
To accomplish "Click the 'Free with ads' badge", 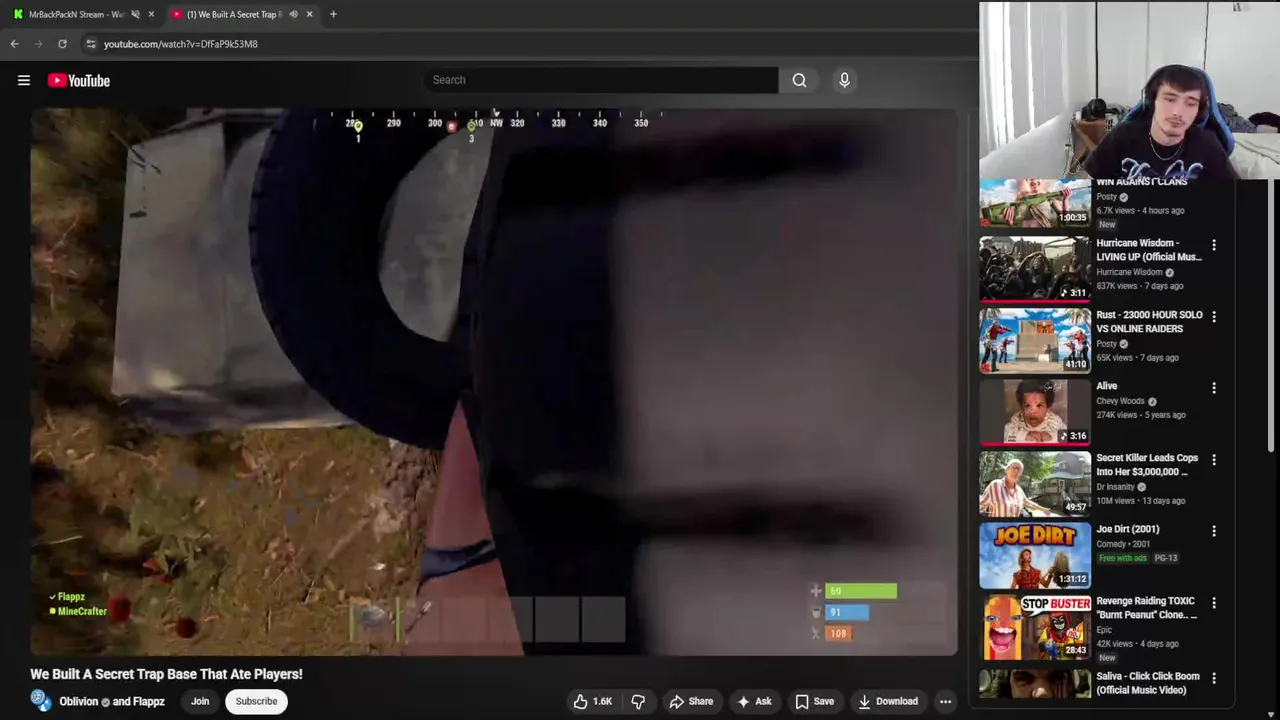I will (x=1123, y=558).
